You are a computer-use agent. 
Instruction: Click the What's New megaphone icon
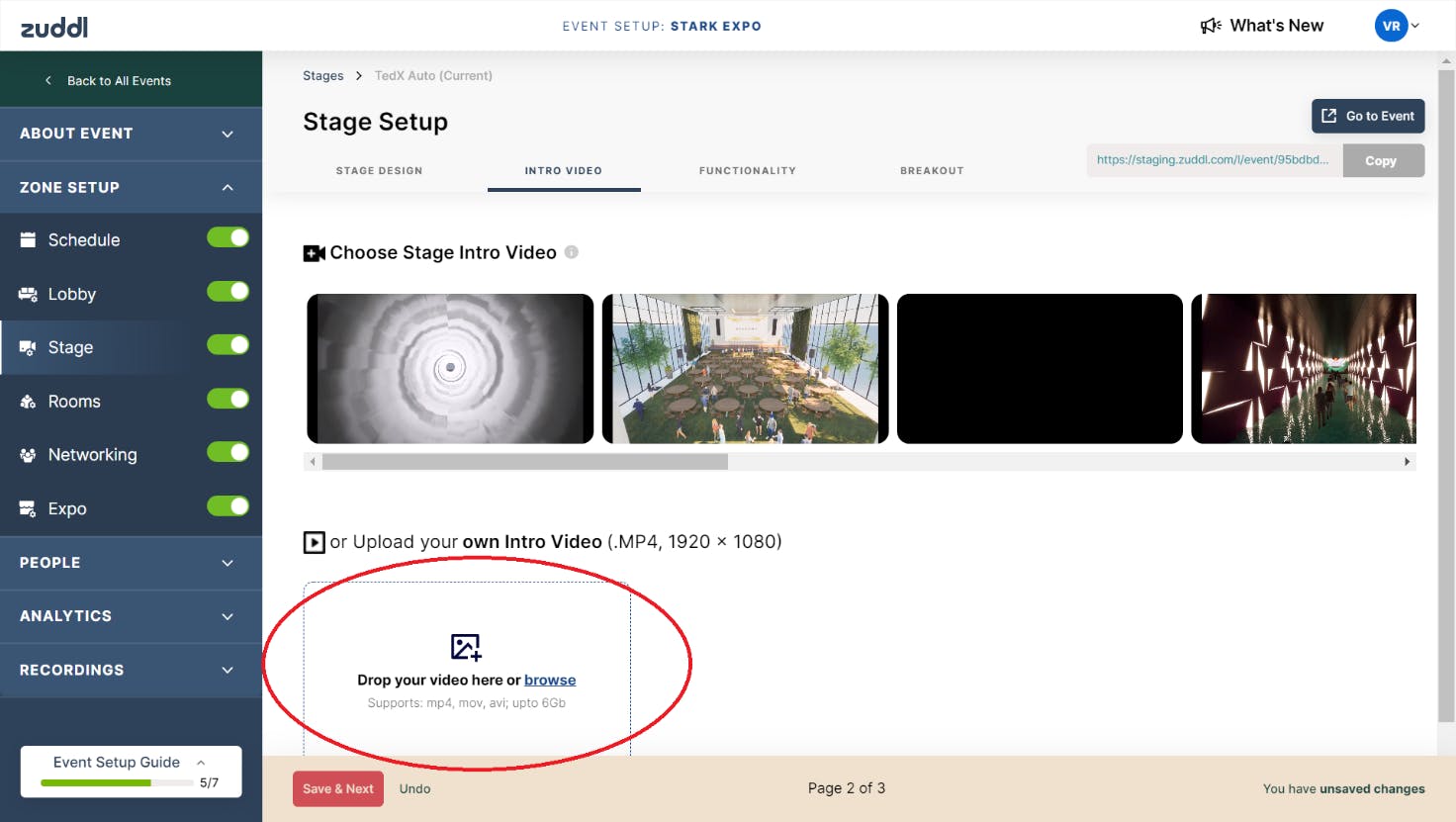point(1211,25)
